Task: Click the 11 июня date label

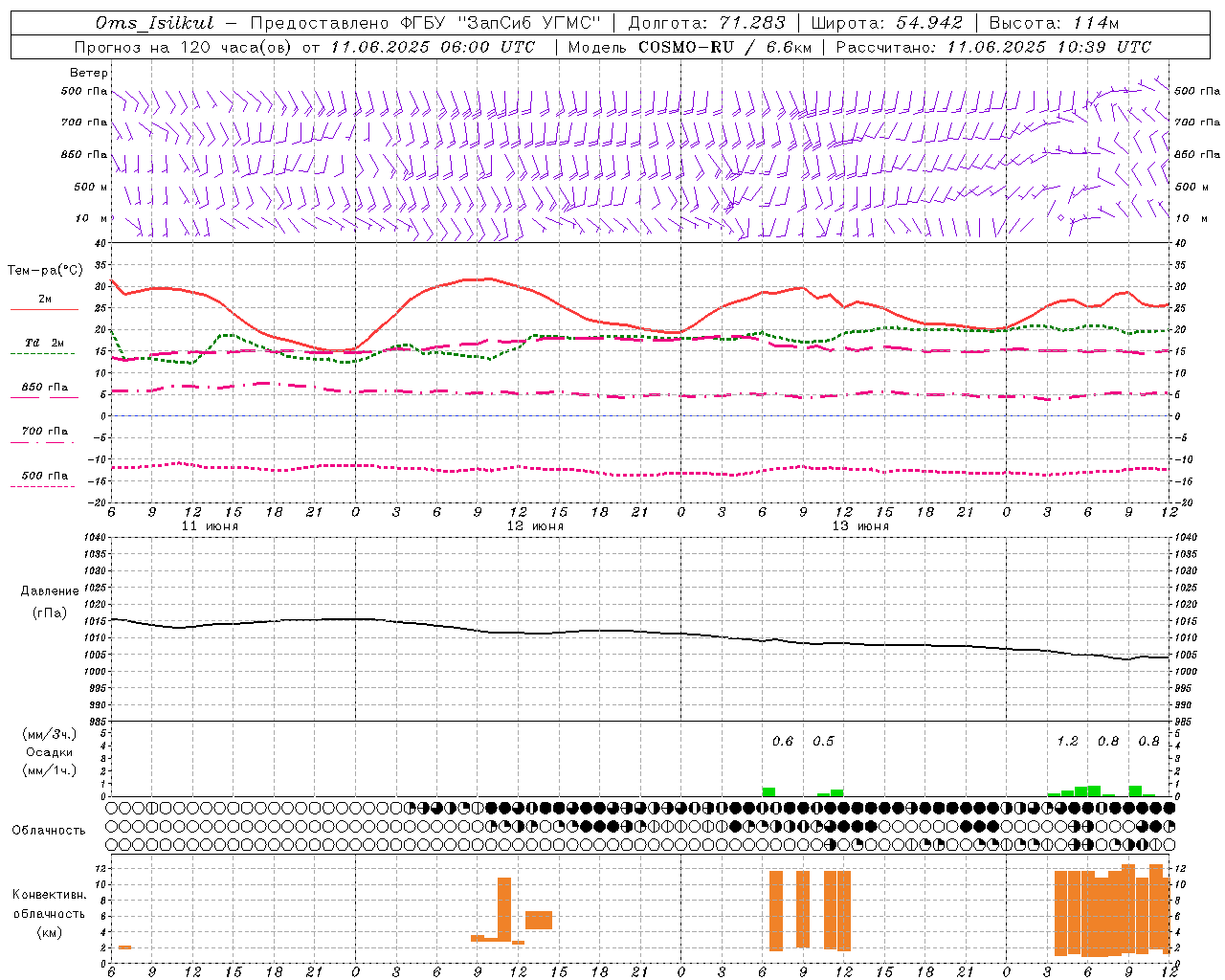Action: coord(210,526)
